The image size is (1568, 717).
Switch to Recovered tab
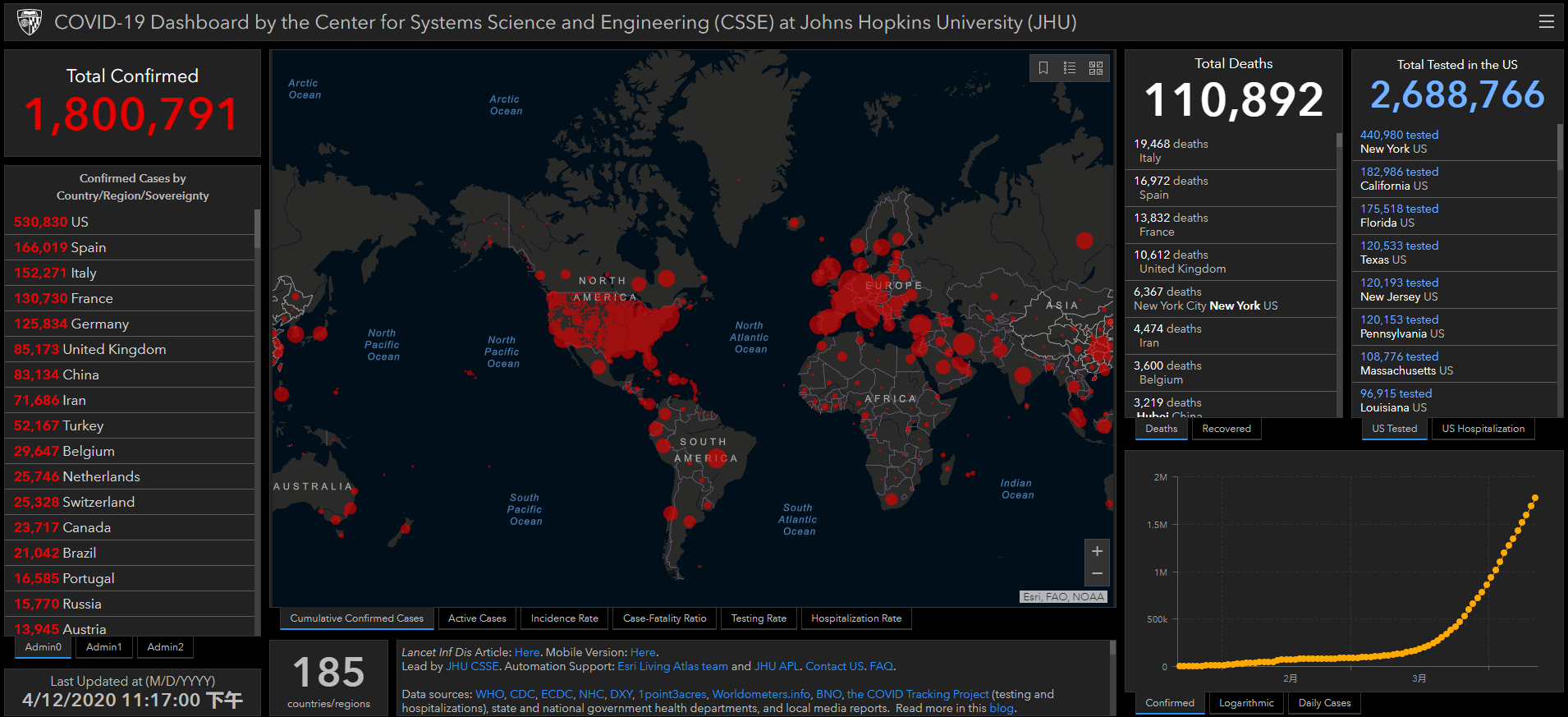coord(1226,429)
